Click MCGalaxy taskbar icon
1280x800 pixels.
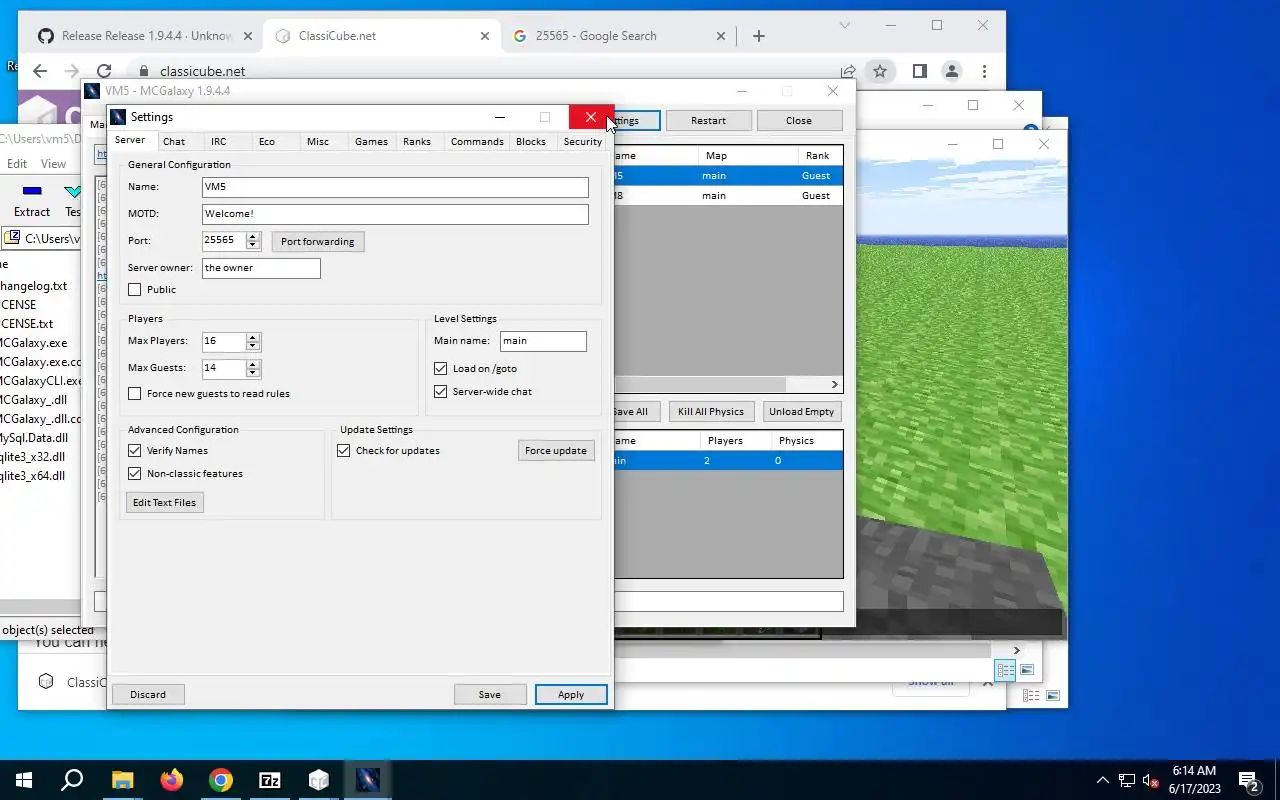[x=367, y=780]
